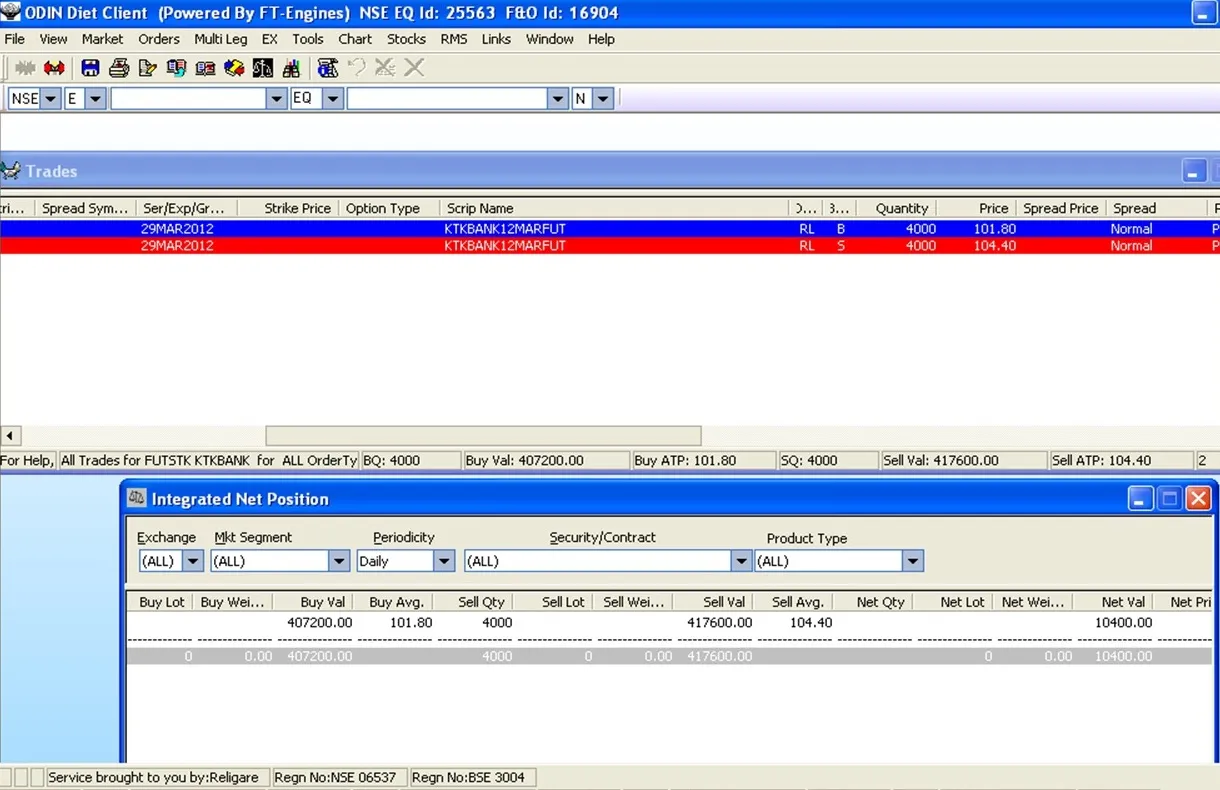Click the Trades horizontal scrollbar thumb
The width and height of the screenshot is (1220, 790).
coord(483,436)
